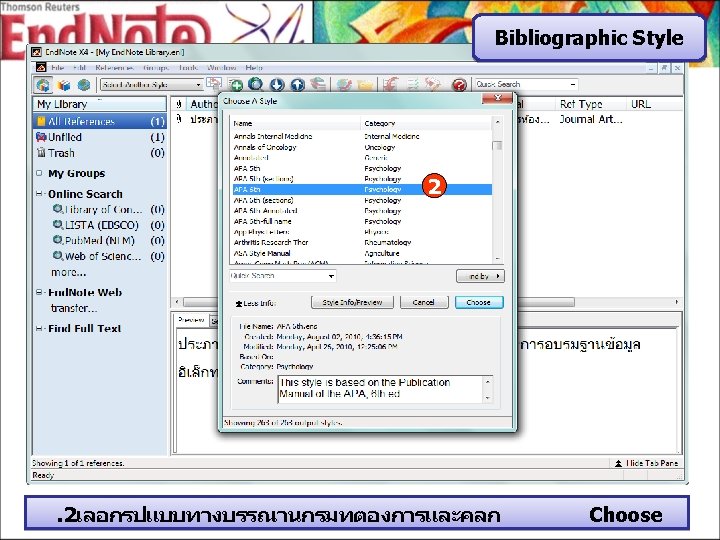Click the Cancel button in dialog
Screen dimensions: 720x540
[x=424, y=302]
